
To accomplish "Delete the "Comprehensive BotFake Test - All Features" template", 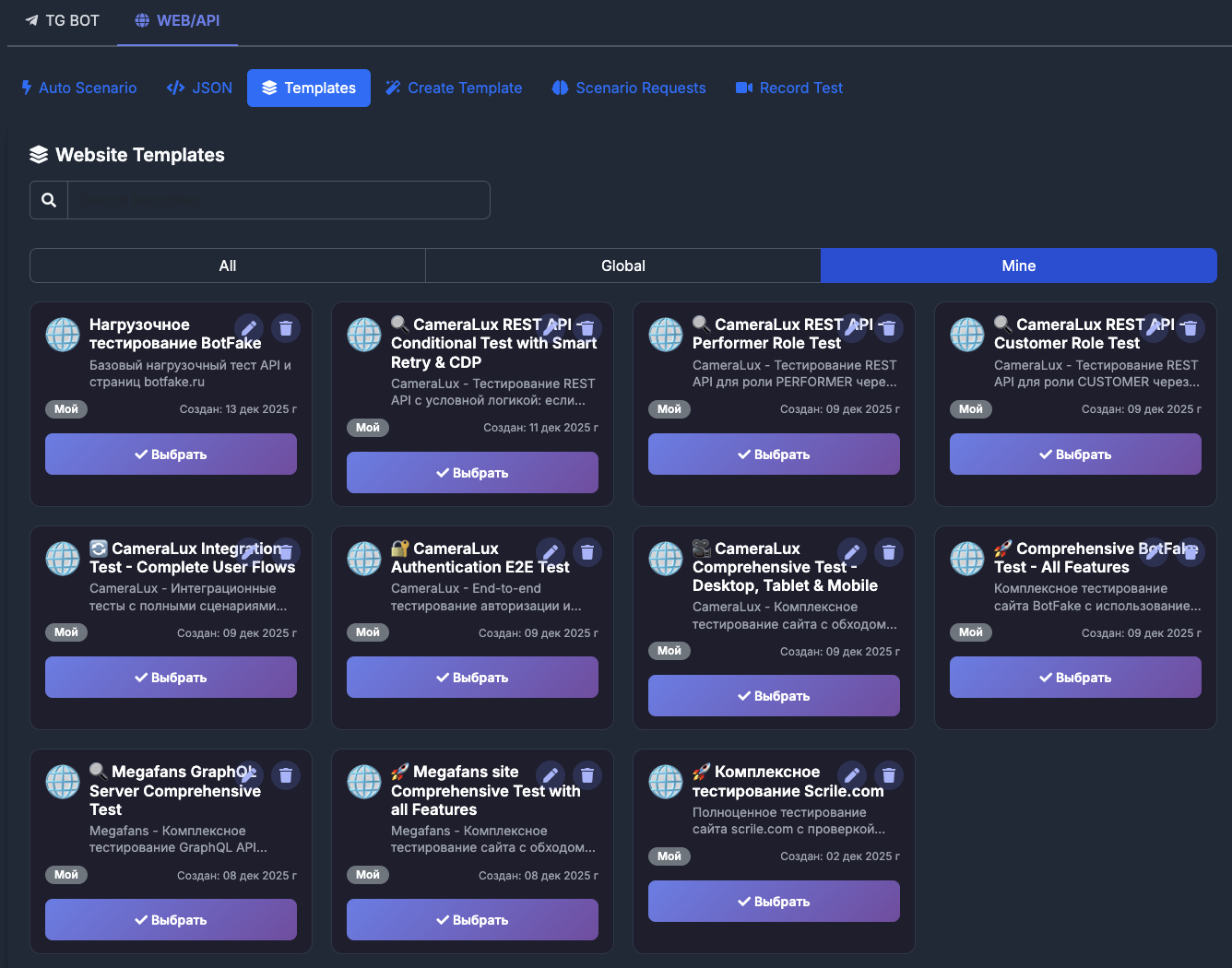I will click(1190, 551).
